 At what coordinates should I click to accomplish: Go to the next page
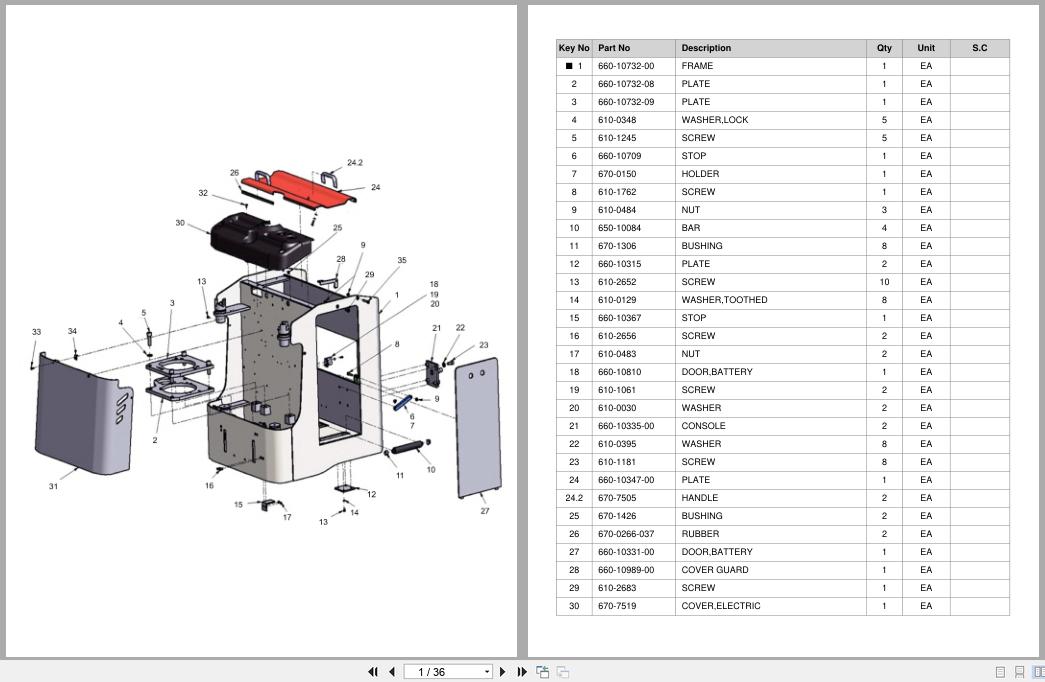pos(503,672)
